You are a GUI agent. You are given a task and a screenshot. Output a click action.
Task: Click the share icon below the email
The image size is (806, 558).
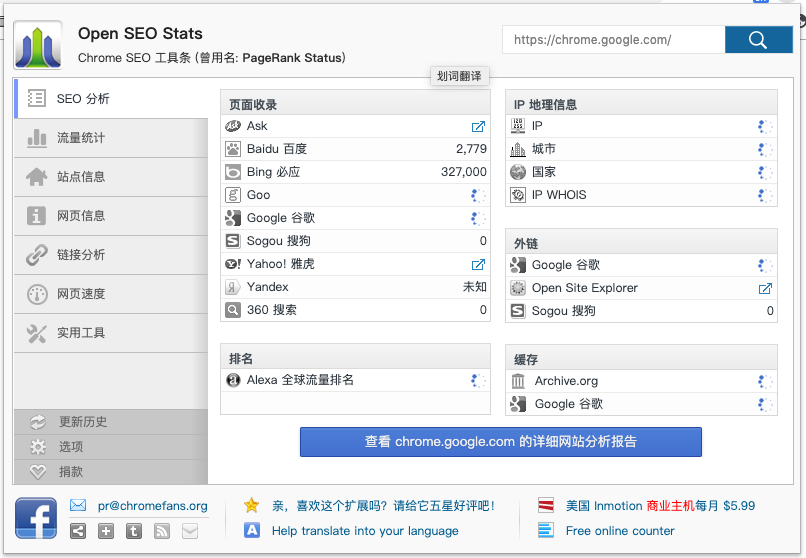[x=78, y=531]
